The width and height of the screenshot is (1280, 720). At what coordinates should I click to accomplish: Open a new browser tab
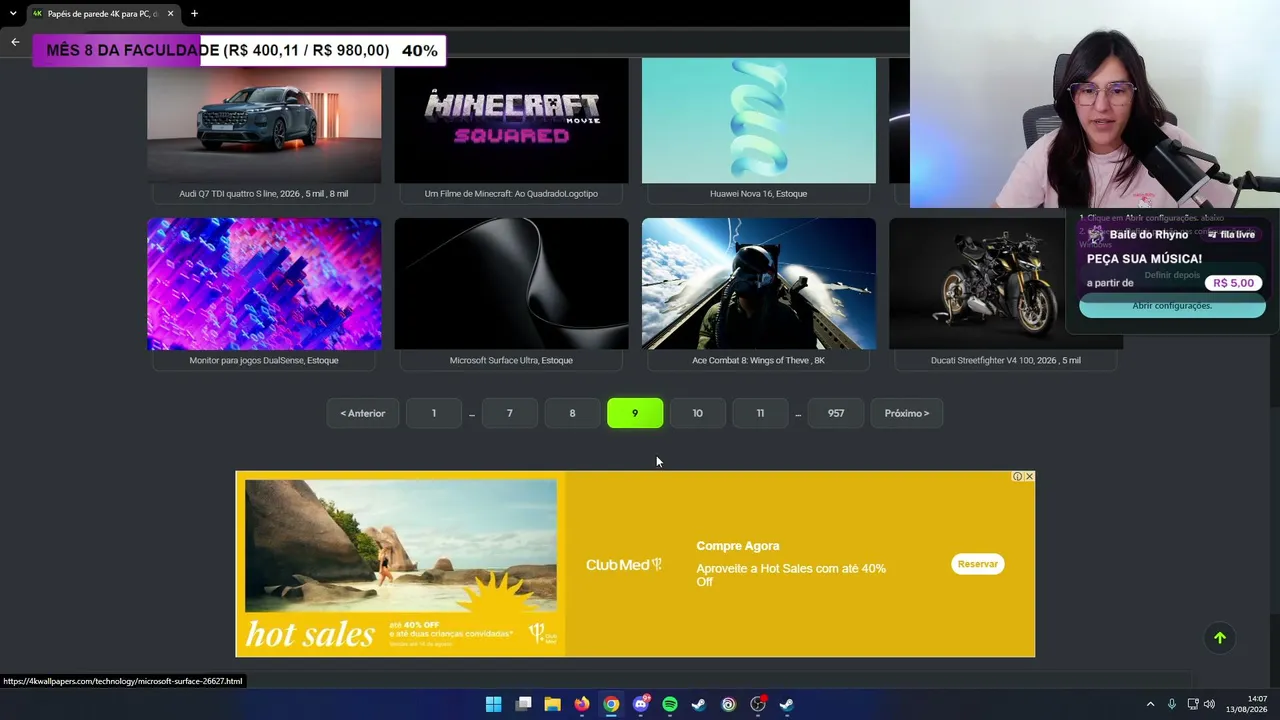[x=194, y=13]
